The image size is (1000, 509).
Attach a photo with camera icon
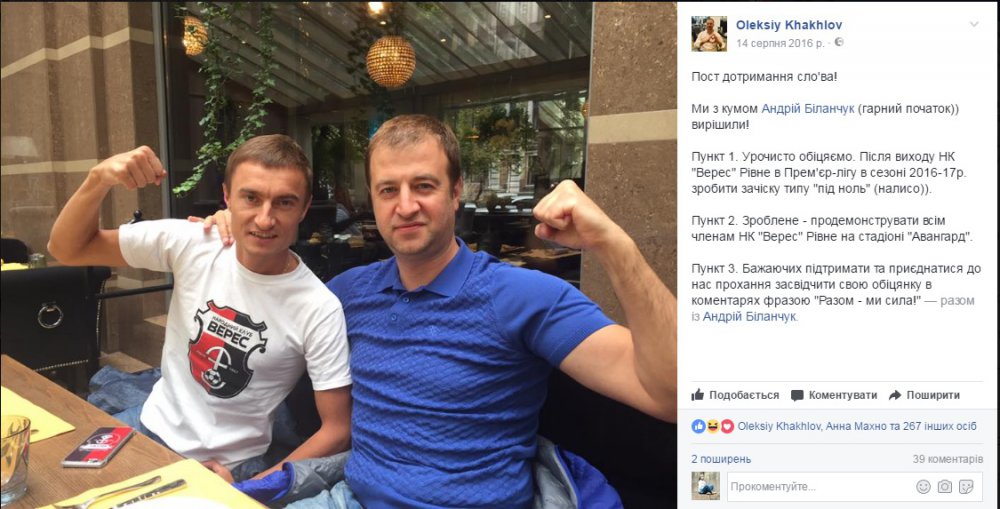(945, 487)
